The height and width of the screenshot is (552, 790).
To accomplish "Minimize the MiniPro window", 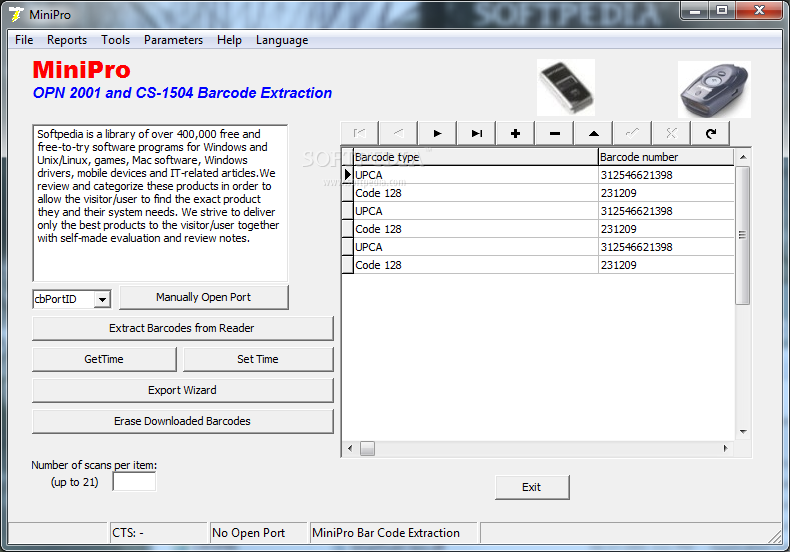I will (695, 11).
